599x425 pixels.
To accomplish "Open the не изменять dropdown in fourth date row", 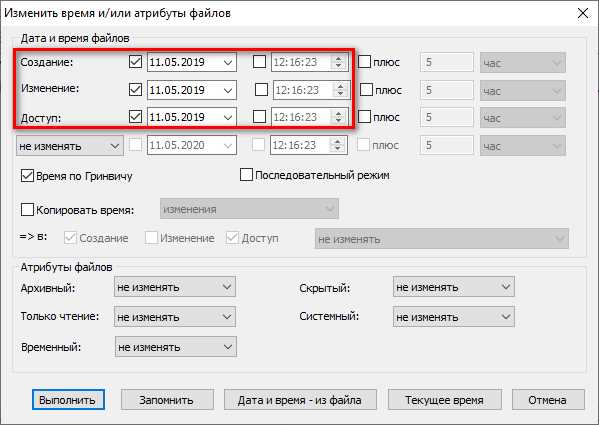I will [x=70, y=146].
